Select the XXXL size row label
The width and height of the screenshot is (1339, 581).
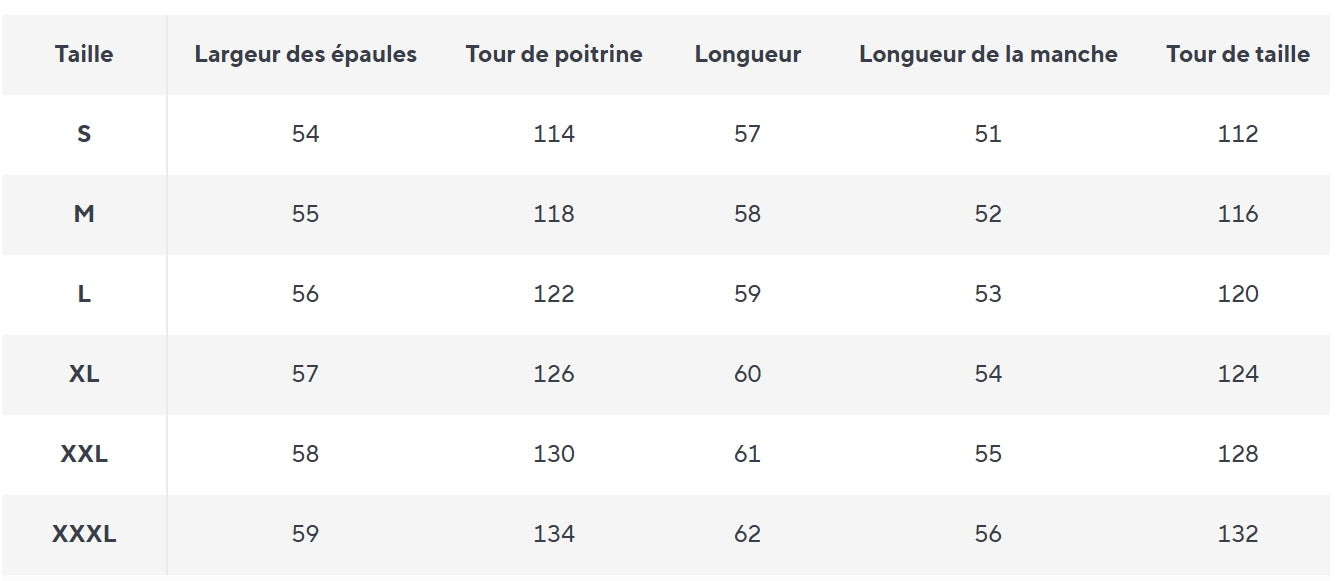(x=84, y=534)
